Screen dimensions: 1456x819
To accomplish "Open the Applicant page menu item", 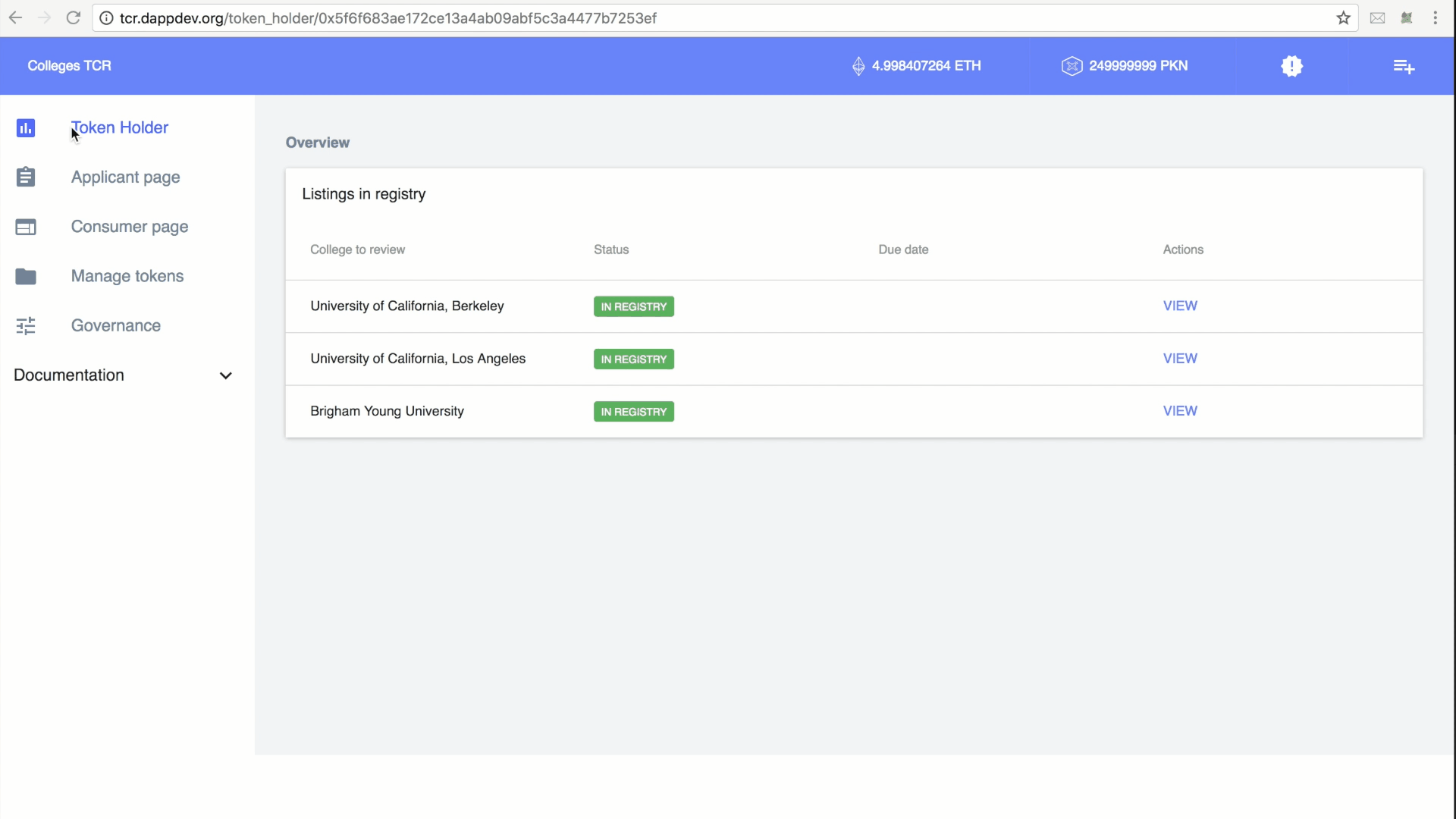I will (126, 177).
